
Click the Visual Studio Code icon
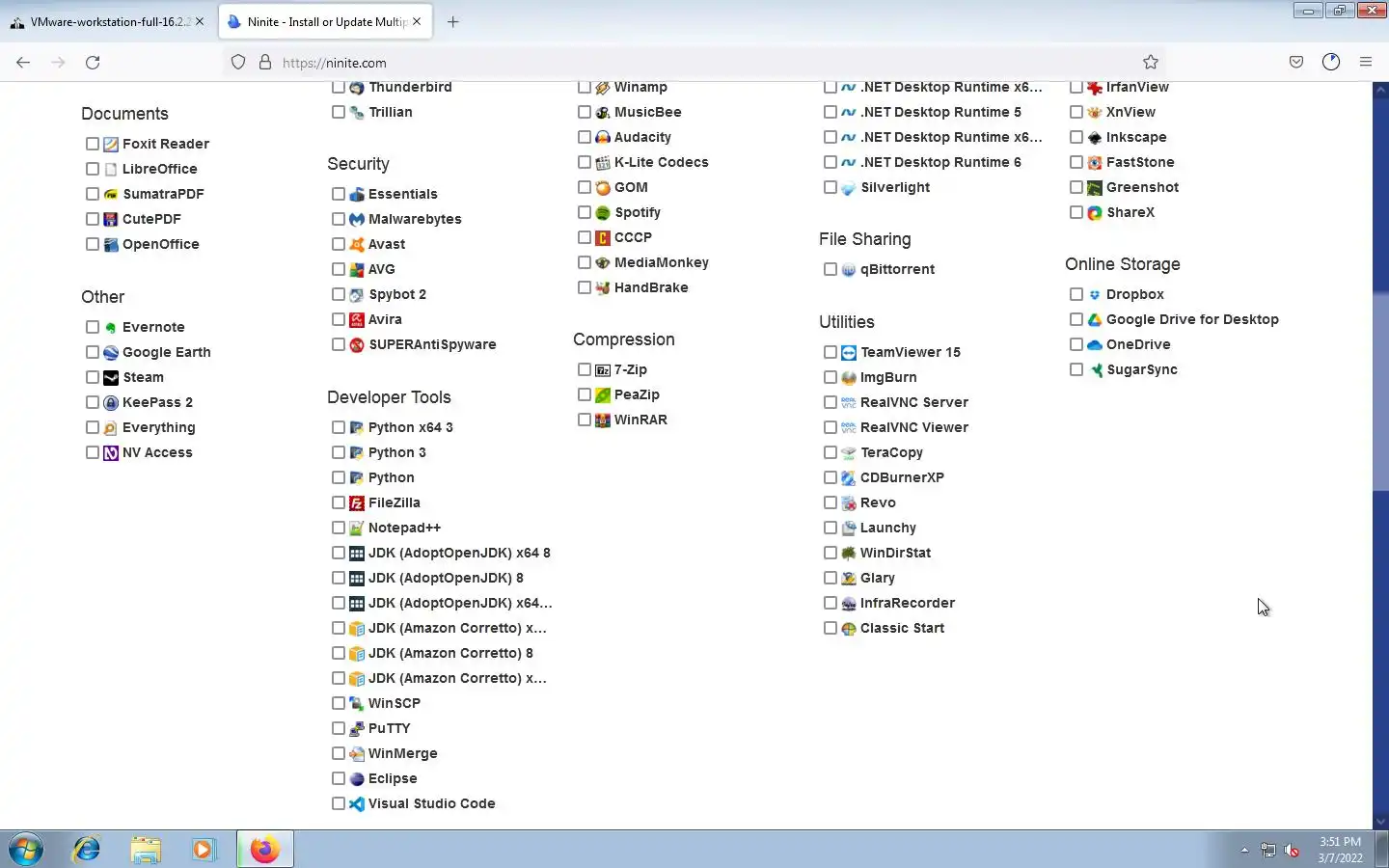357,803
